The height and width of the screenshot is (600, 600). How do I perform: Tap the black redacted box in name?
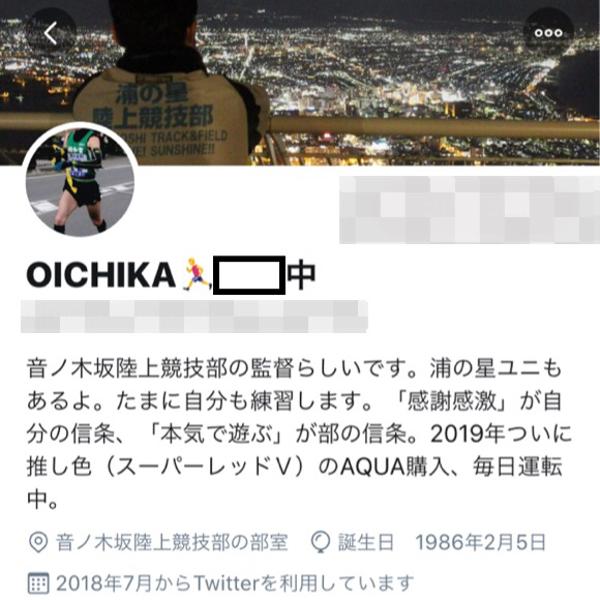[x=249, y=275]
